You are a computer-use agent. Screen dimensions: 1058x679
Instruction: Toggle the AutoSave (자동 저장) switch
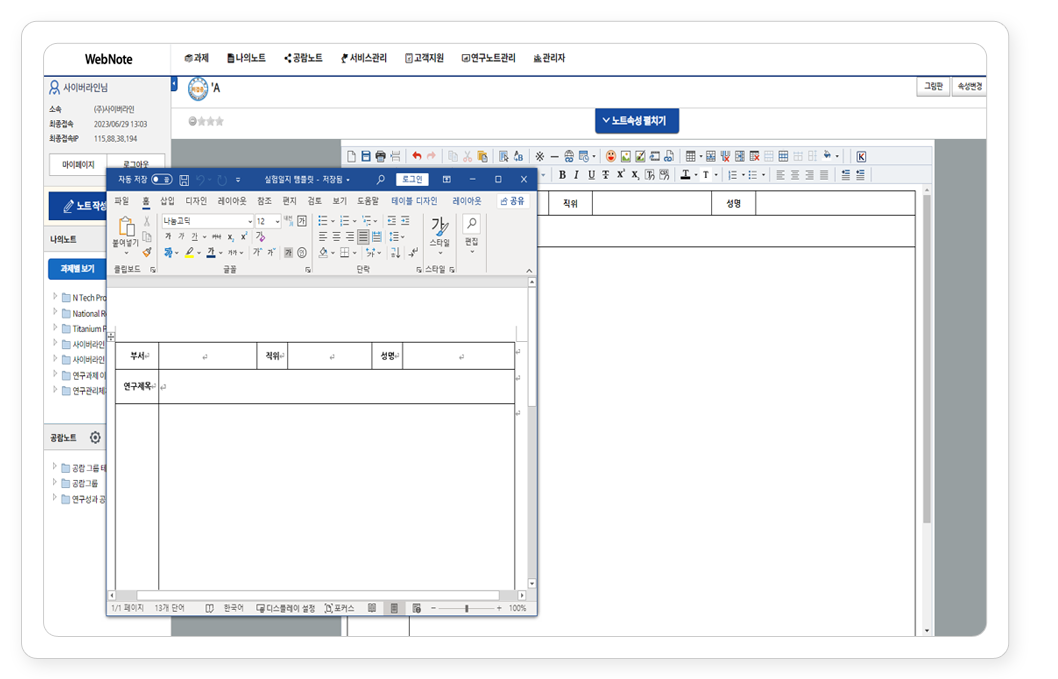[160, 180]
